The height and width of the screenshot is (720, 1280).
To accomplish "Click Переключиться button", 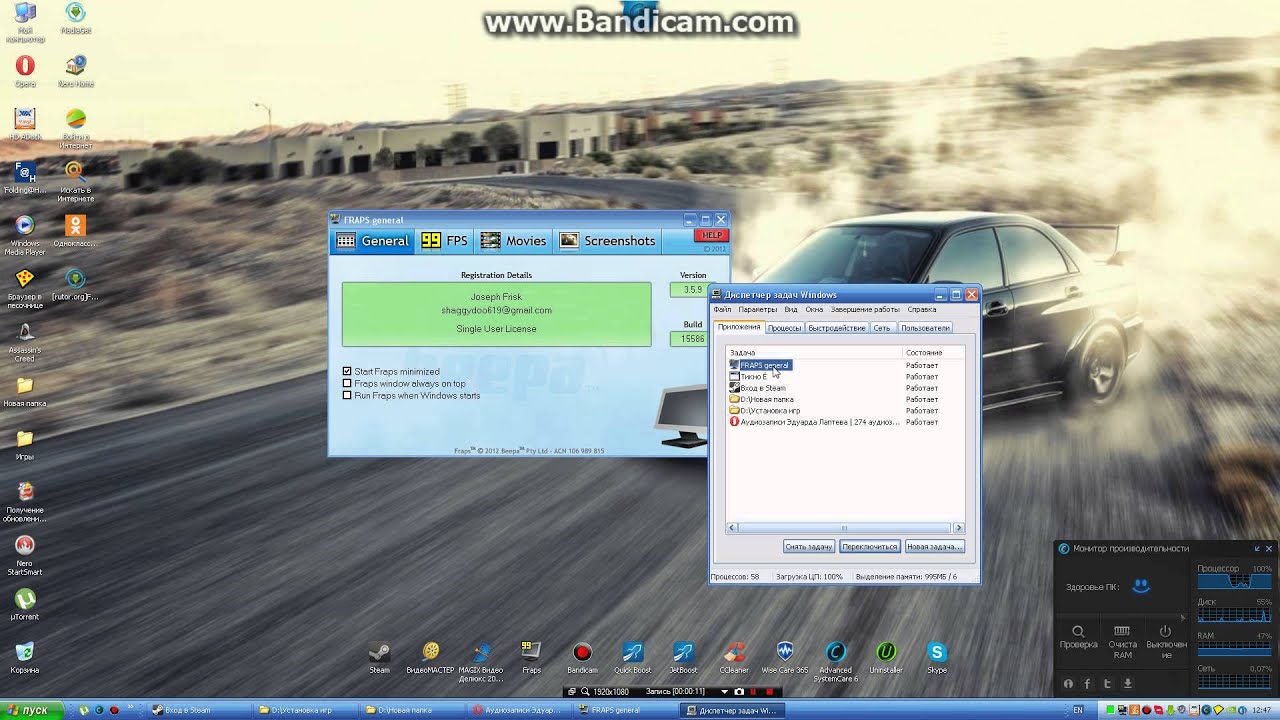I will pyautogui.click(x=869, y=547).
